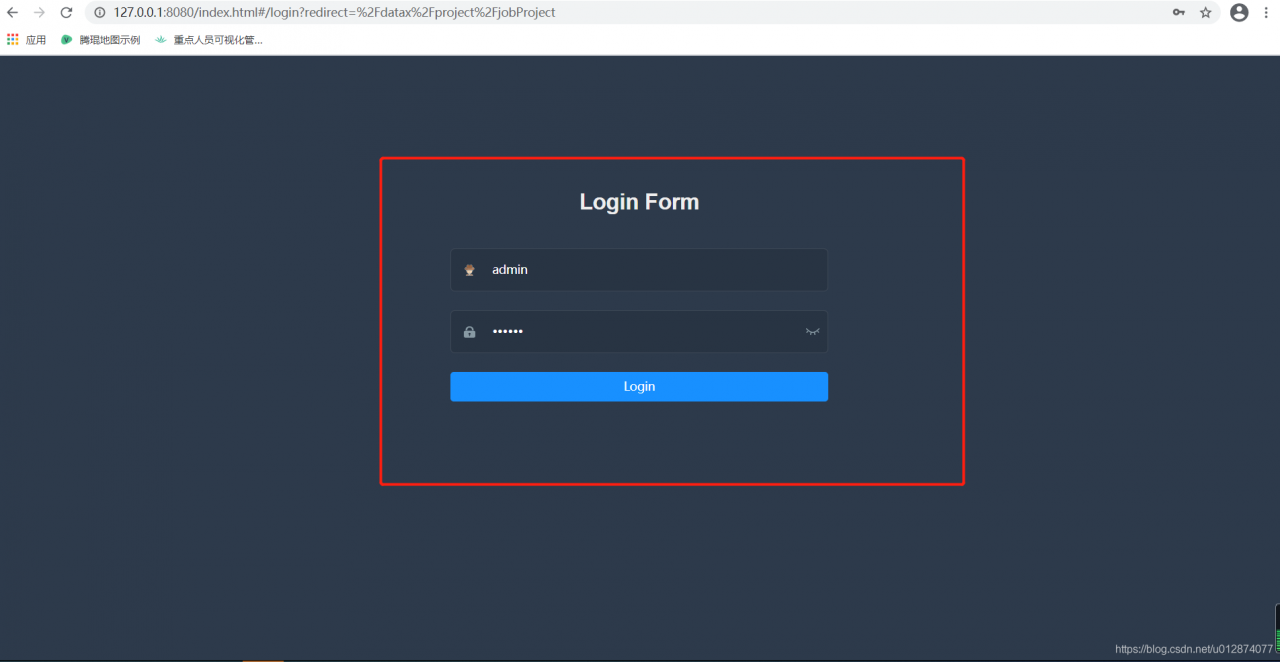Open the 腾琨地图示例 bookmark
The width and height of the screenshot is (1280, 662).
[100, 40]
